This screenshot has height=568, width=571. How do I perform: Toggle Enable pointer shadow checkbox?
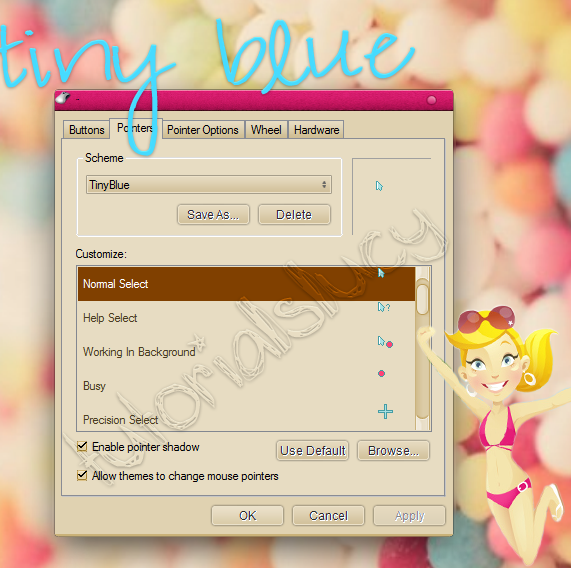[x=82, y=446]
